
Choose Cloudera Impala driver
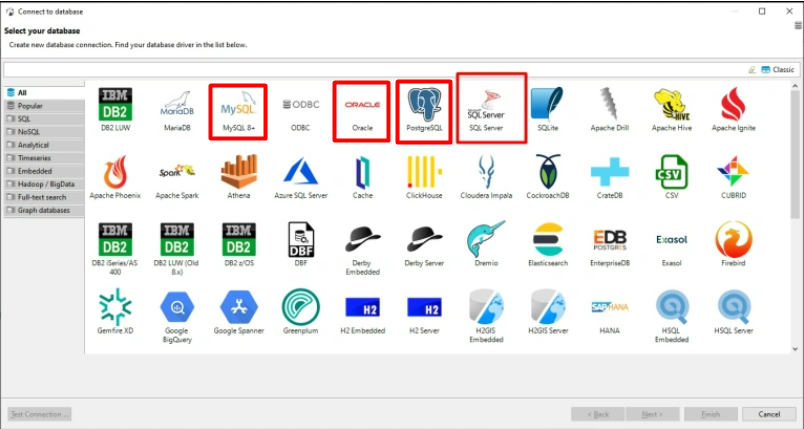[x=486, y=177]
